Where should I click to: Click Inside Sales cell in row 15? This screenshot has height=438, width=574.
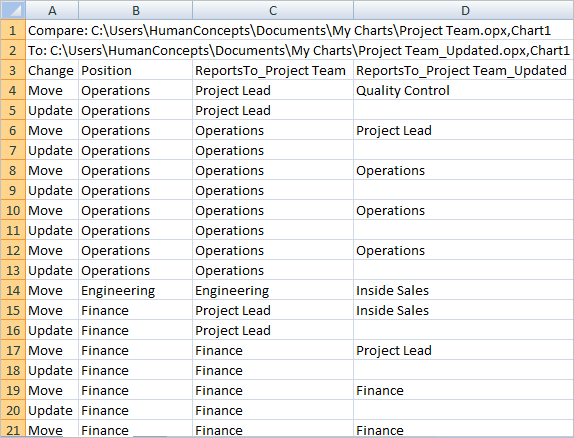[464, 311]
